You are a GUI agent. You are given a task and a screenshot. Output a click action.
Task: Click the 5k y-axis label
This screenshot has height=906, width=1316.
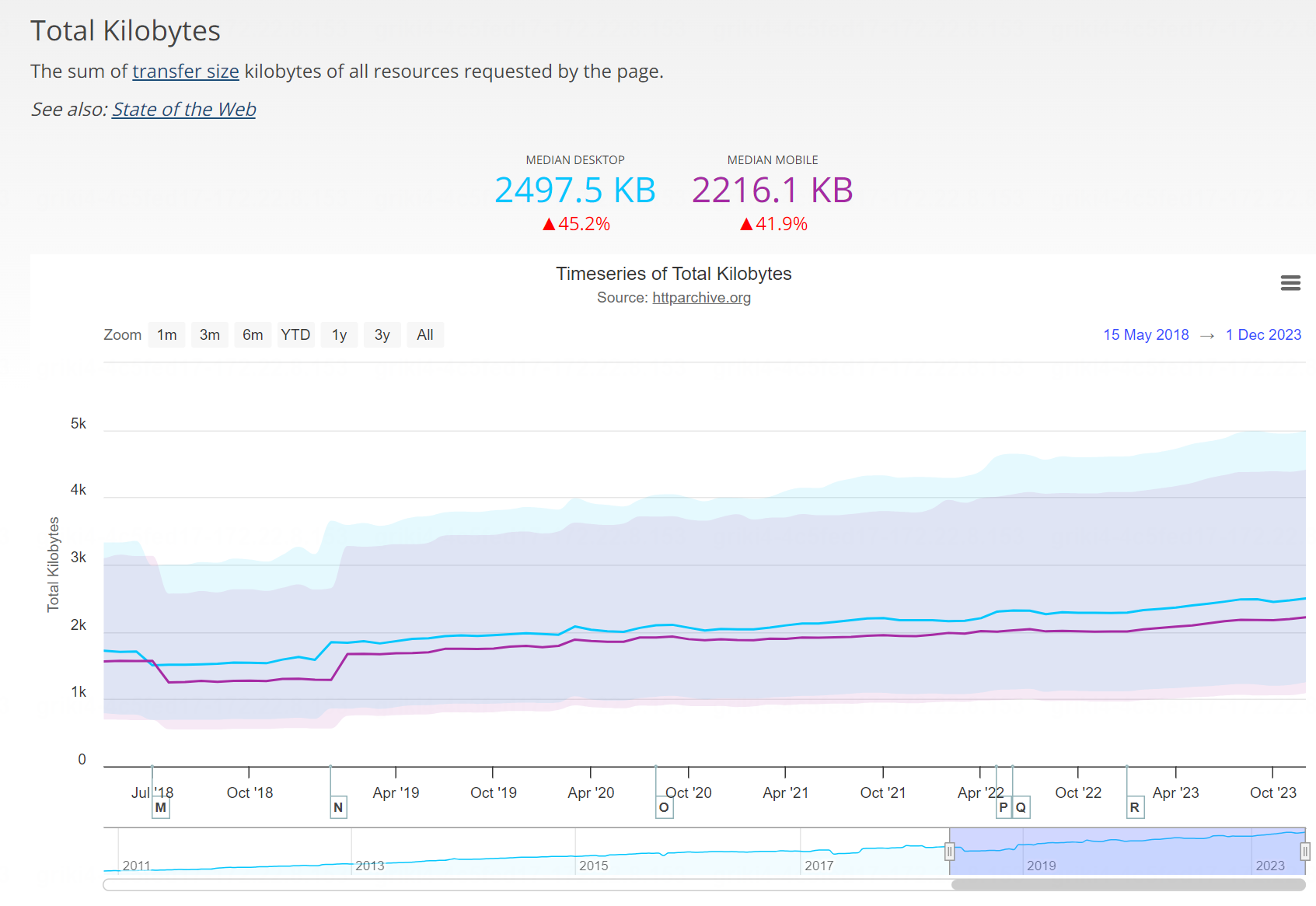[x=79, y=424]
